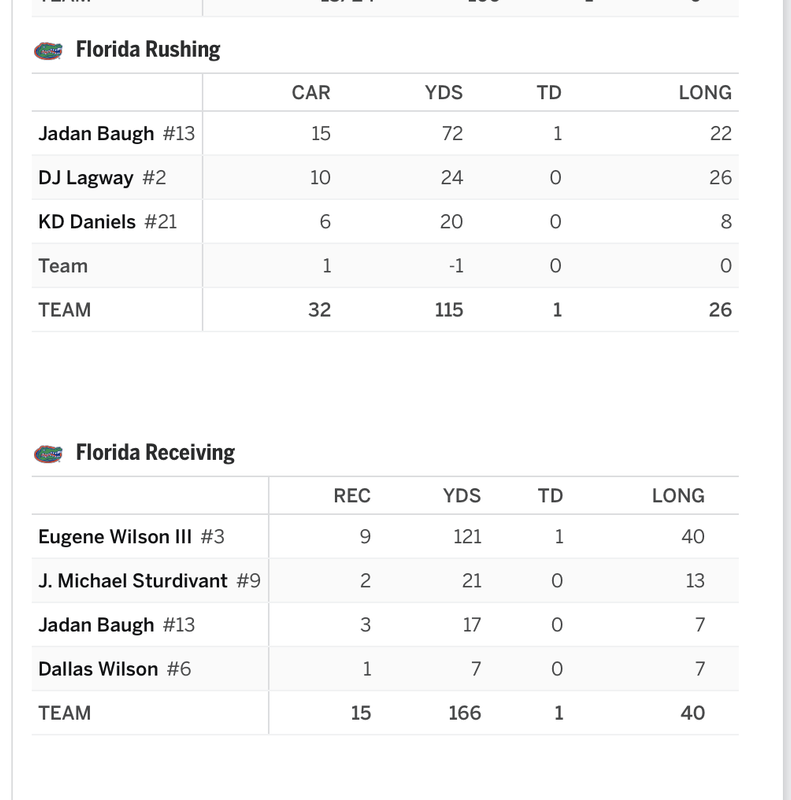
Task: Click the receiving TEAM total yards of 166
Action: (464, 713)
